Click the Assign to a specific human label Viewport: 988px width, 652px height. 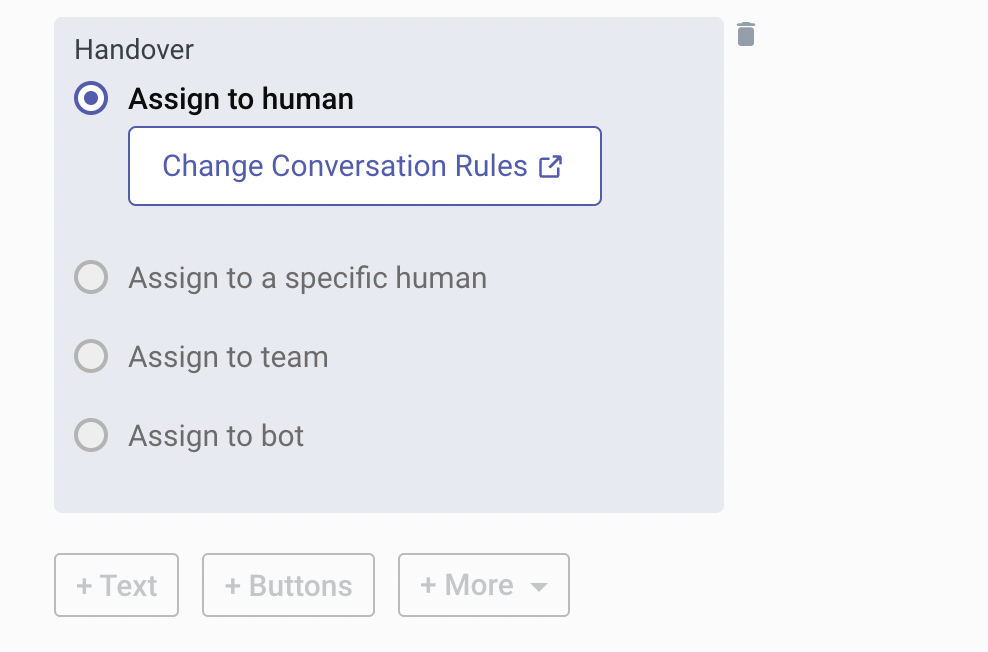(x=307, y=278)
